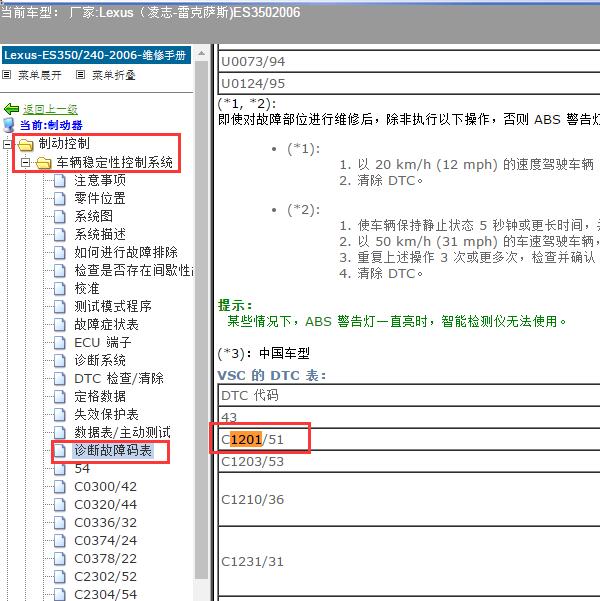This screenshot has width=600, height=601.
Task: Open the ECU 端子 page
Action: (x=103, y=342)
